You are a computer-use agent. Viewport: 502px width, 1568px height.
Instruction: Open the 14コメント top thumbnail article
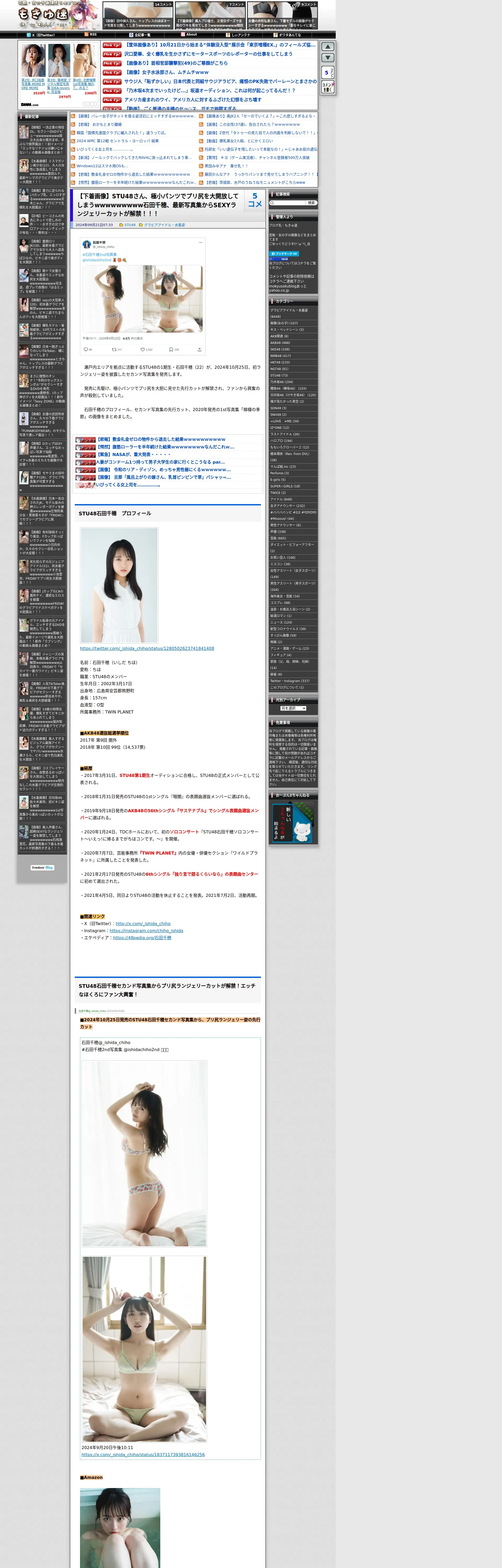pos(138,15)
